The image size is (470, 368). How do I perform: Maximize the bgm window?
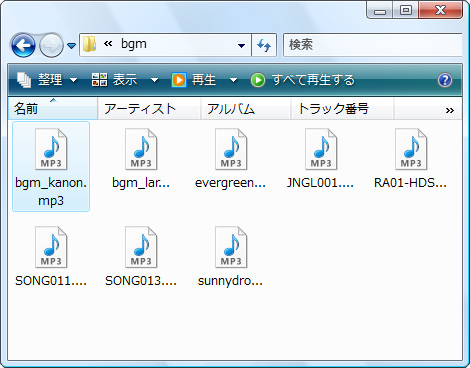click(406, 10)
